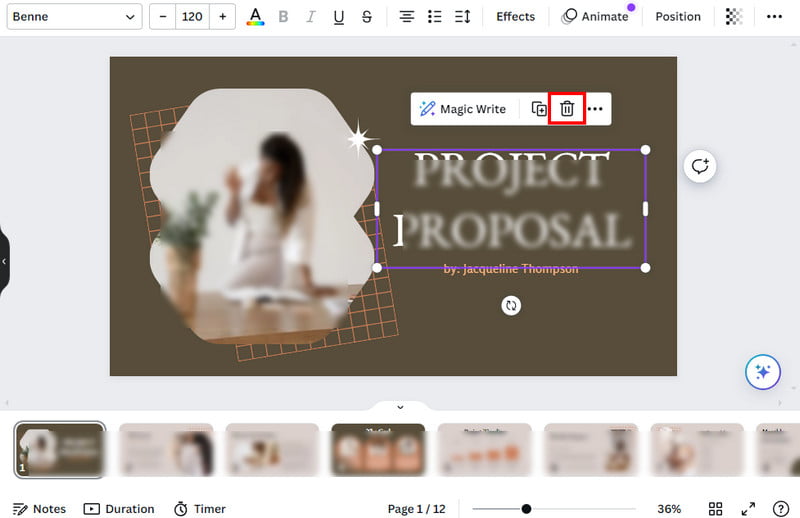
Task: Open the Effects panel
Action: click(515, 17)
